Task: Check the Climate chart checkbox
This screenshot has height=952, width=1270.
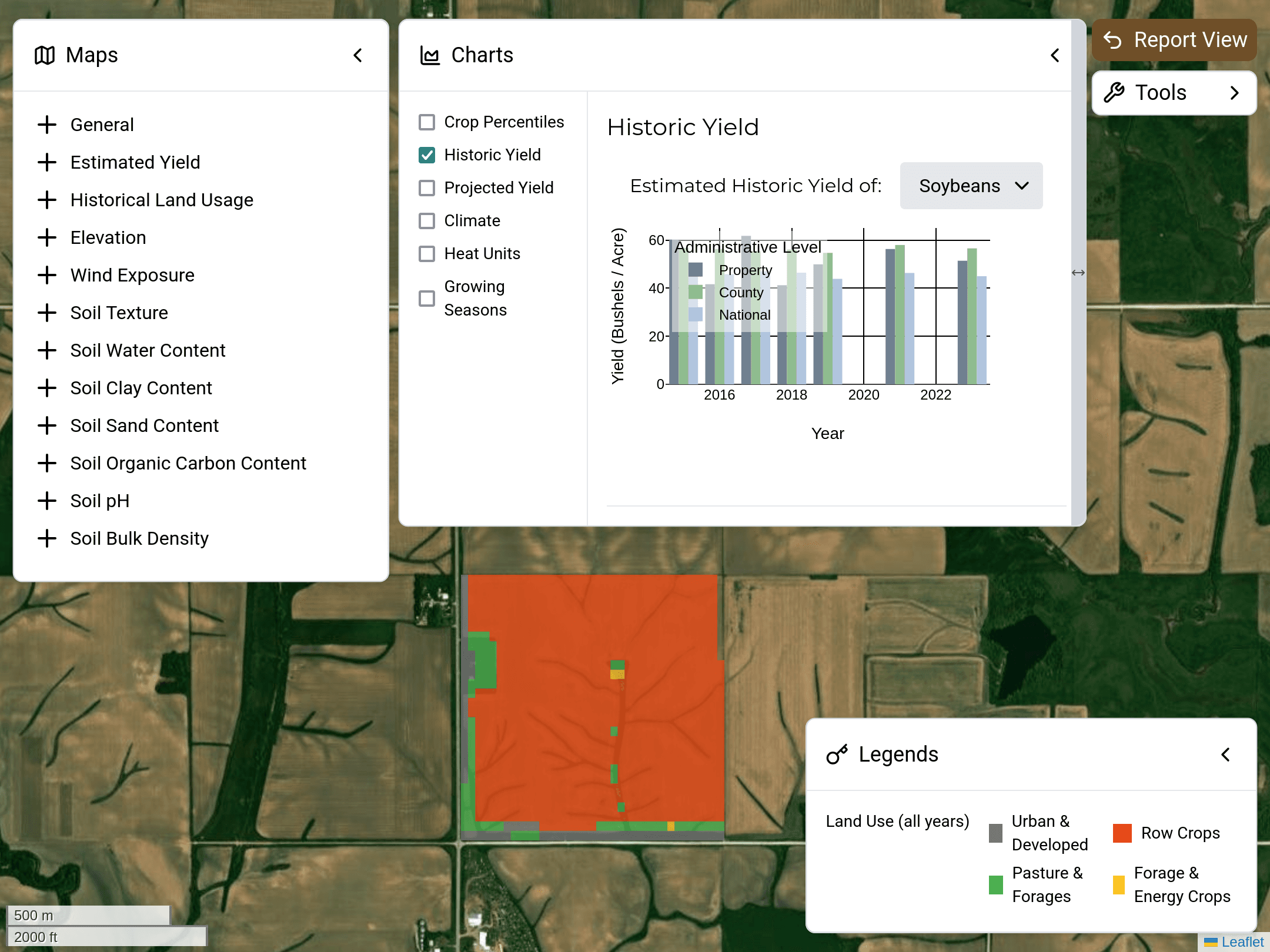Action: [427, 221]
